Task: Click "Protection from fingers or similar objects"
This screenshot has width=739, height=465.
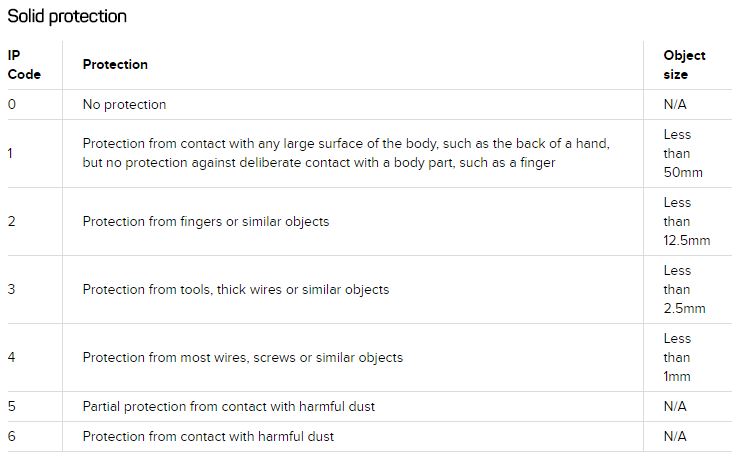Action: pyautogui.click(x=205, y=221)
